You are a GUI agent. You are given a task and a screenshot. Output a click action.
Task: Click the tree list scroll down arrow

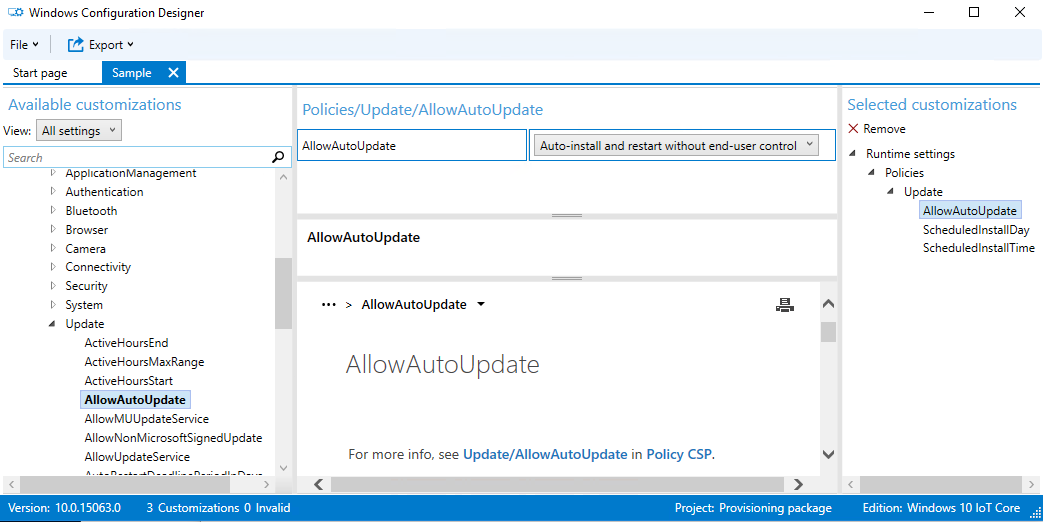click(283, 467)
